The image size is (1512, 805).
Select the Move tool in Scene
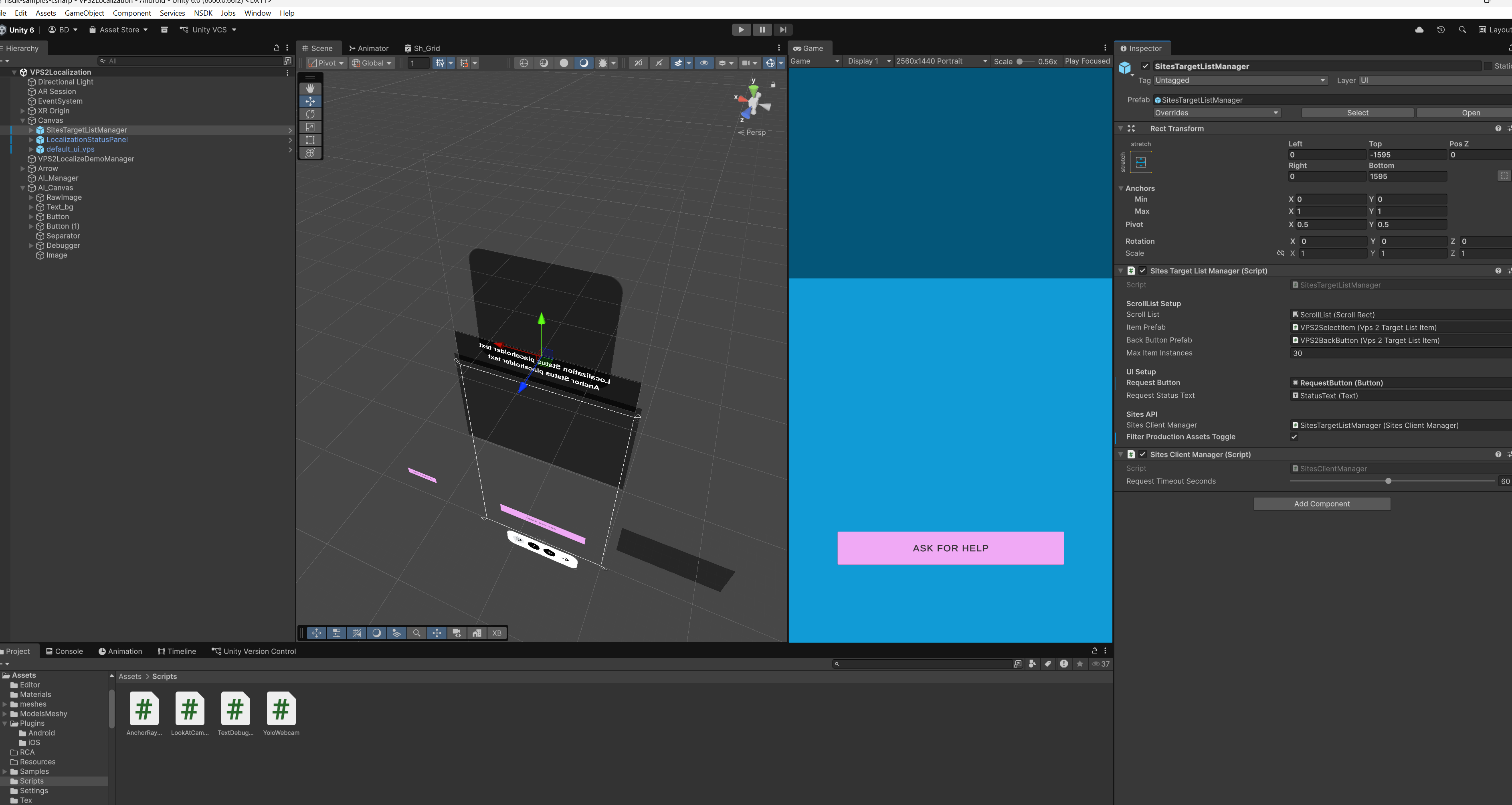point(310,101)
